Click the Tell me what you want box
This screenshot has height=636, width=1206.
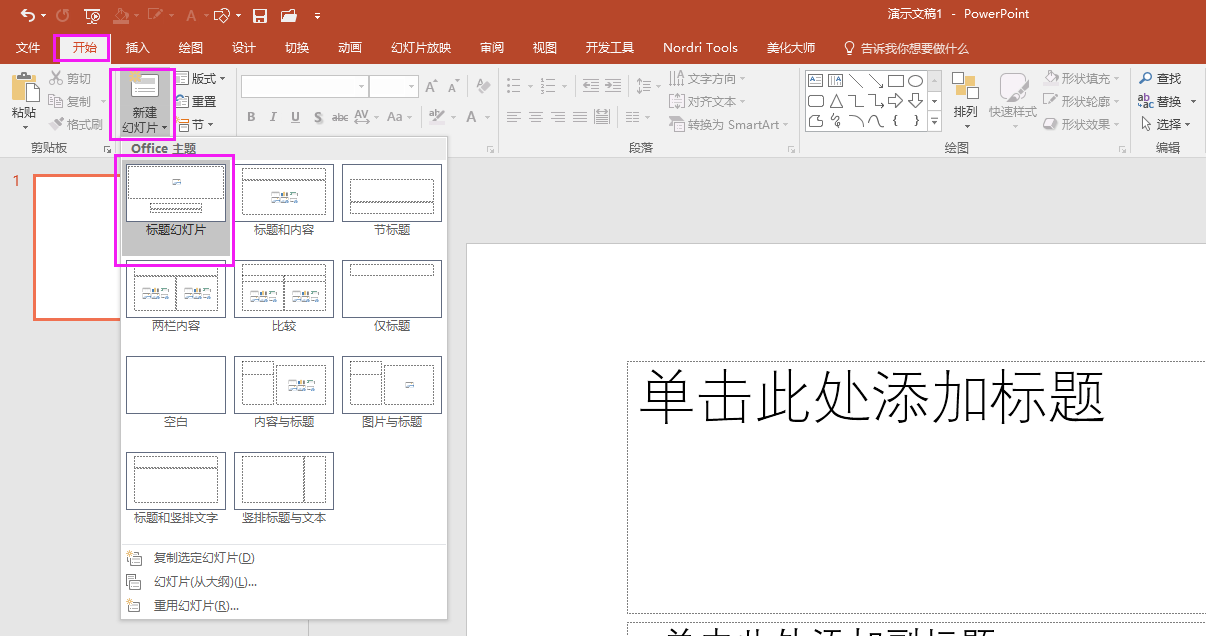click(906, 48)
